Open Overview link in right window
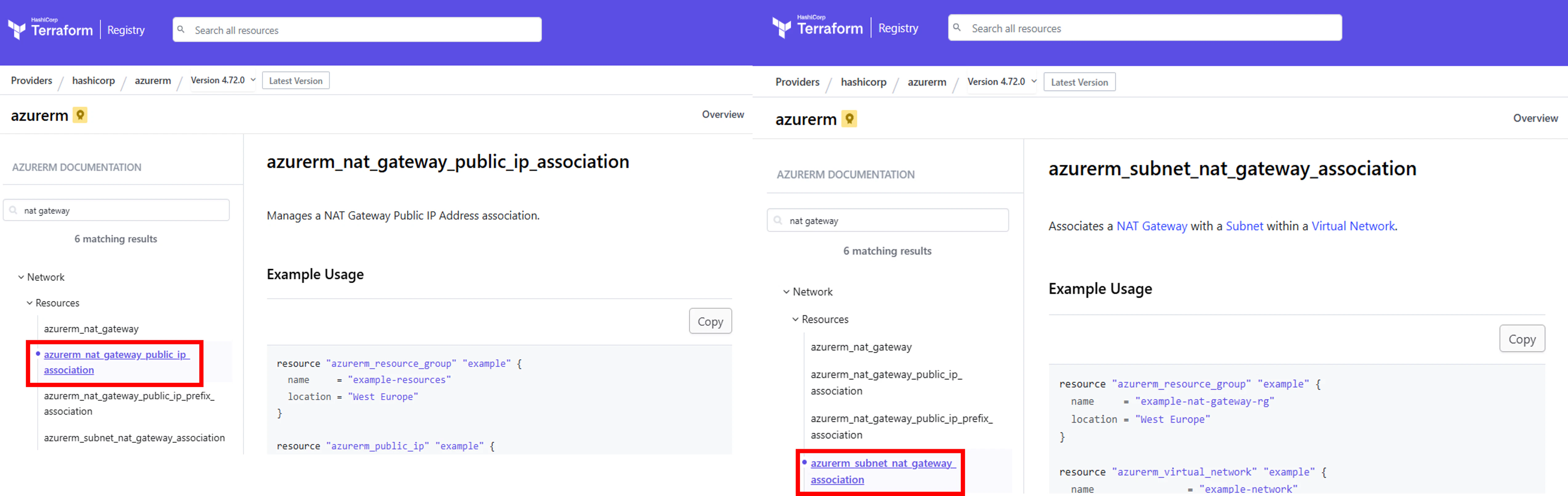The image size is (1568, 496). pos(1535,118)
